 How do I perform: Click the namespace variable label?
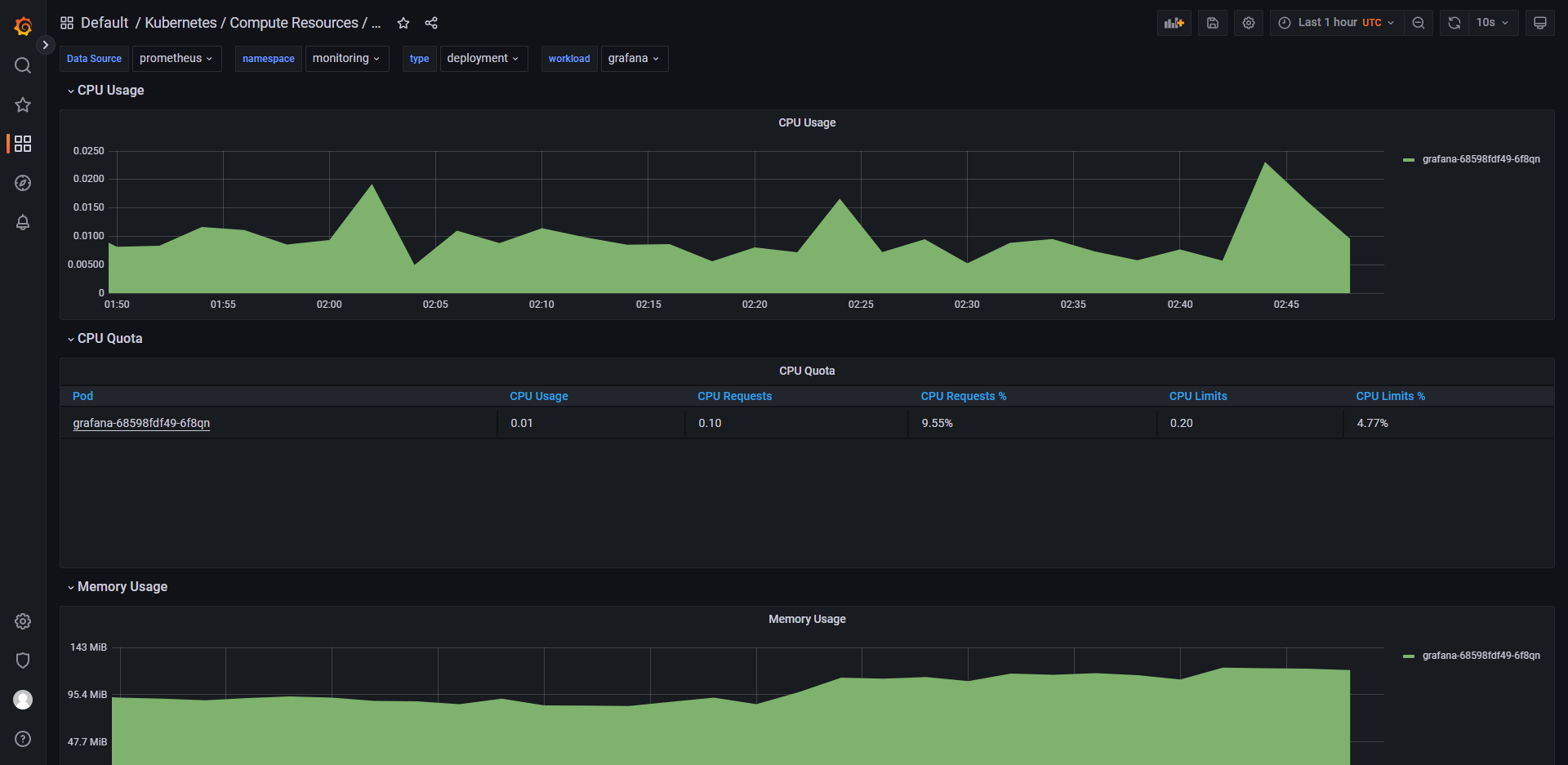[x=269, y=59]
